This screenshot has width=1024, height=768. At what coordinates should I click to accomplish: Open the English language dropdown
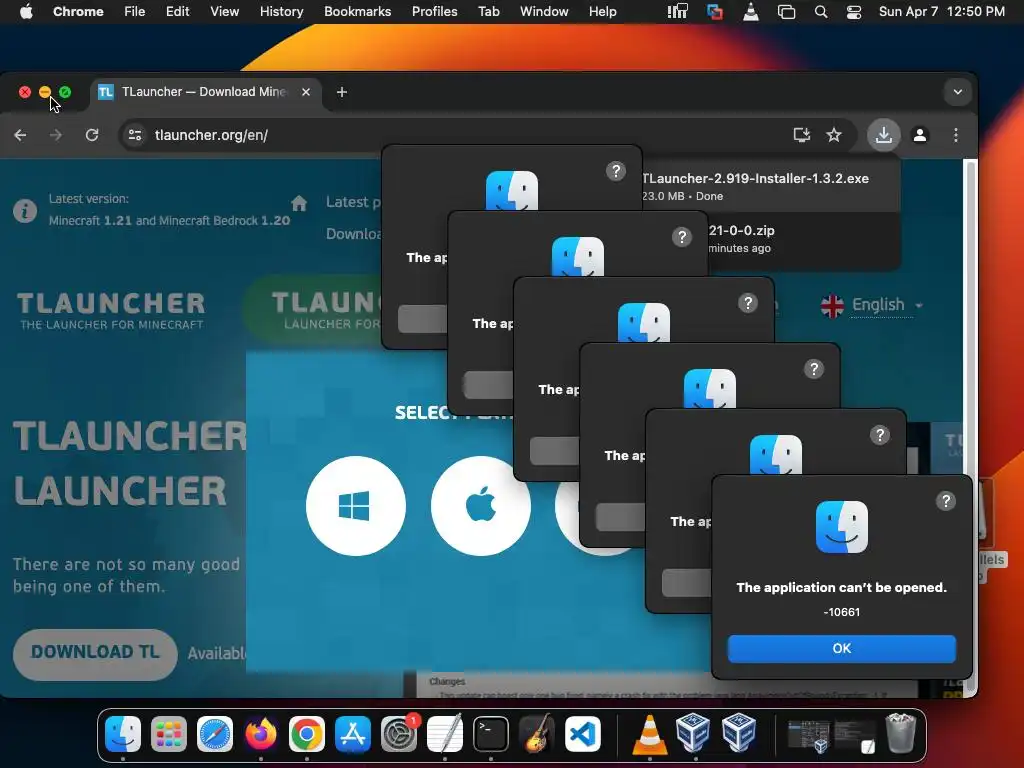[872, 305]
